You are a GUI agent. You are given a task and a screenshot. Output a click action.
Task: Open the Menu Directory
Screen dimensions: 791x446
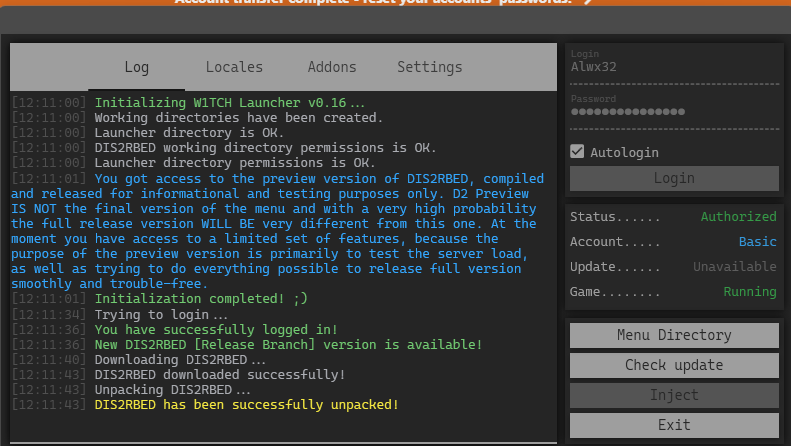point(674,335)
